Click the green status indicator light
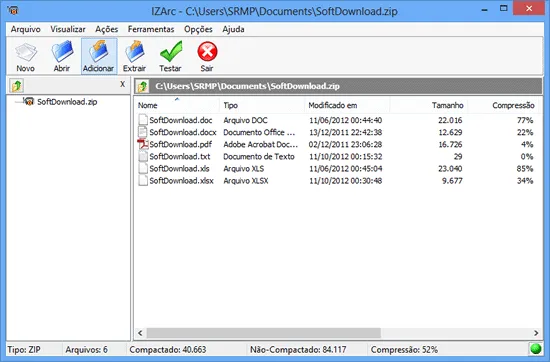Viewport: 550px width, 362px height. coord(536,349)
